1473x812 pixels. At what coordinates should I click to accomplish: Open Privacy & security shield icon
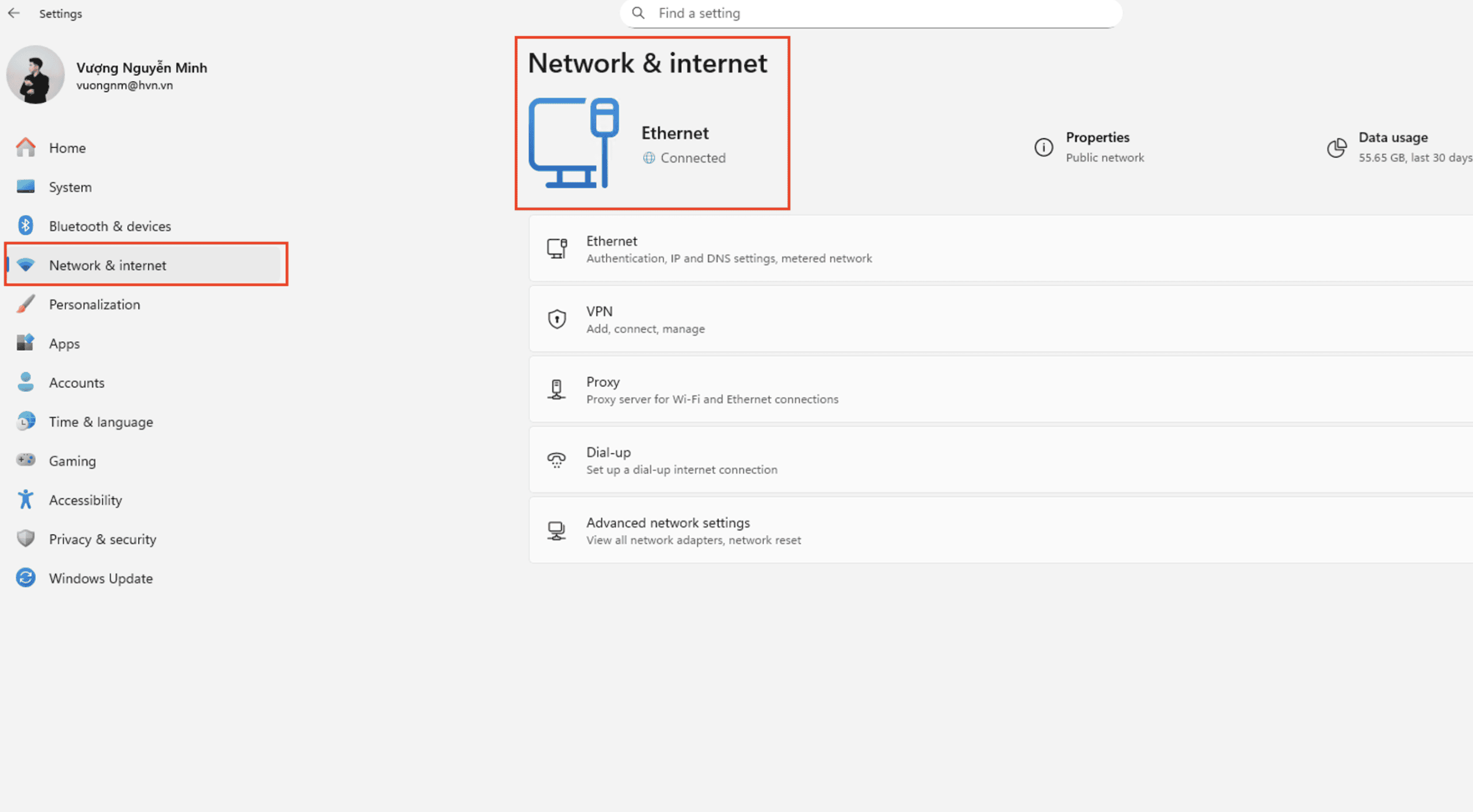[25, 539]
